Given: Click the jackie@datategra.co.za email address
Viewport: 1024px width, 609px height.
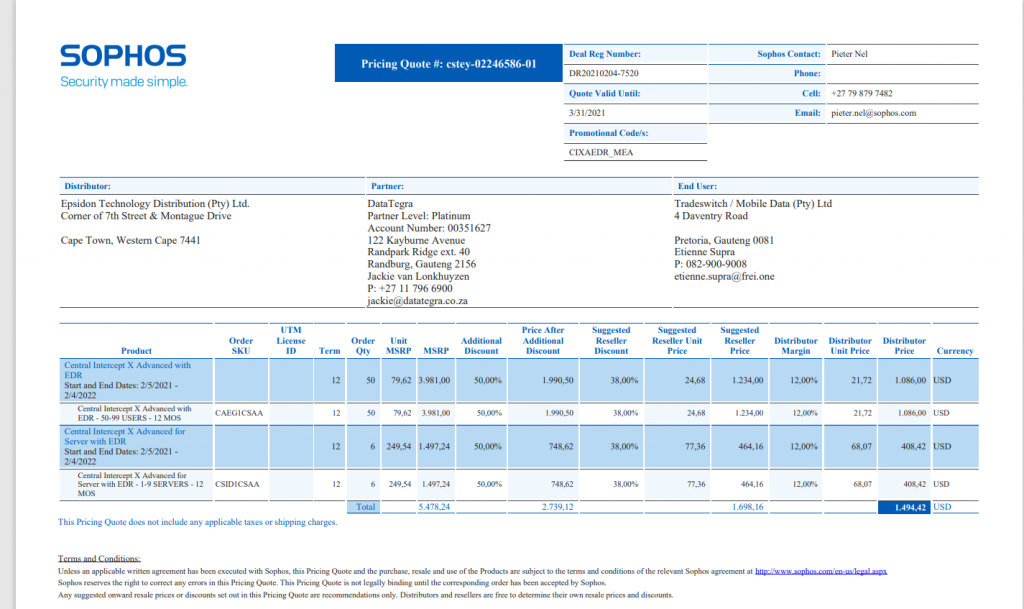Looking at the screenshot, I should (x=418, y=300).
